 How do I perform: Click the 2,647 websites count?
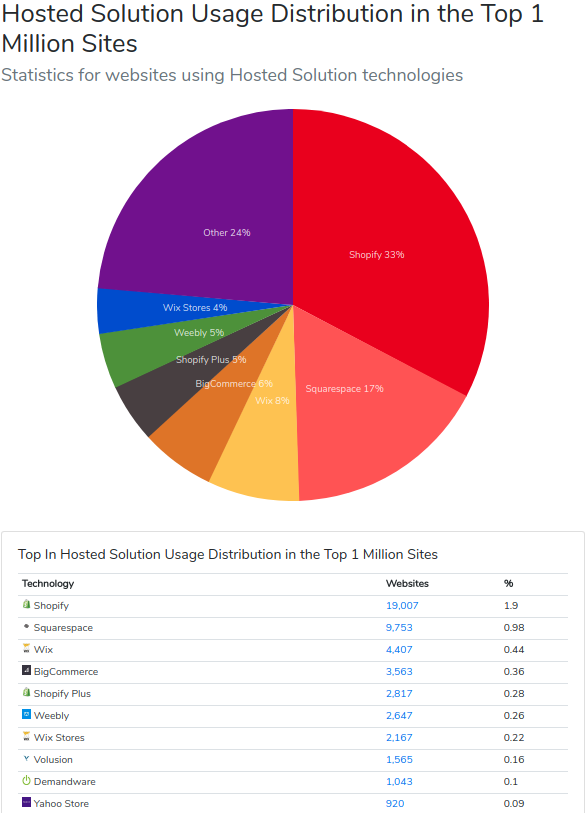click(399, 716)
